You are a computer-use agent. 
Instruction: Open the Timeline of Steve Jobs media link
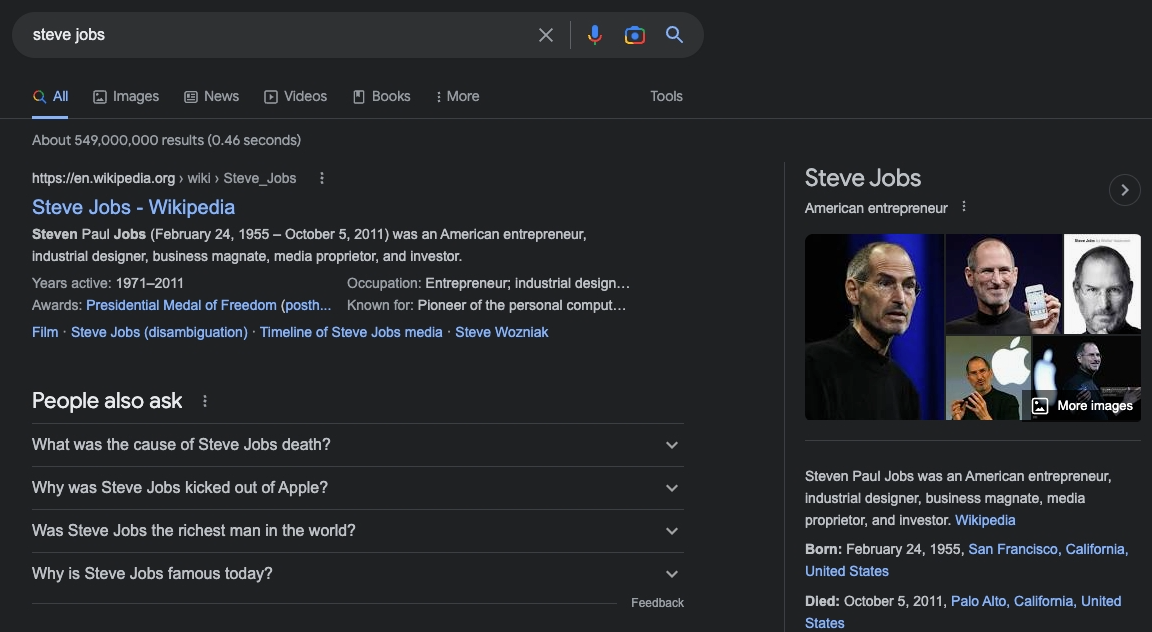click(x=351, y=332)
